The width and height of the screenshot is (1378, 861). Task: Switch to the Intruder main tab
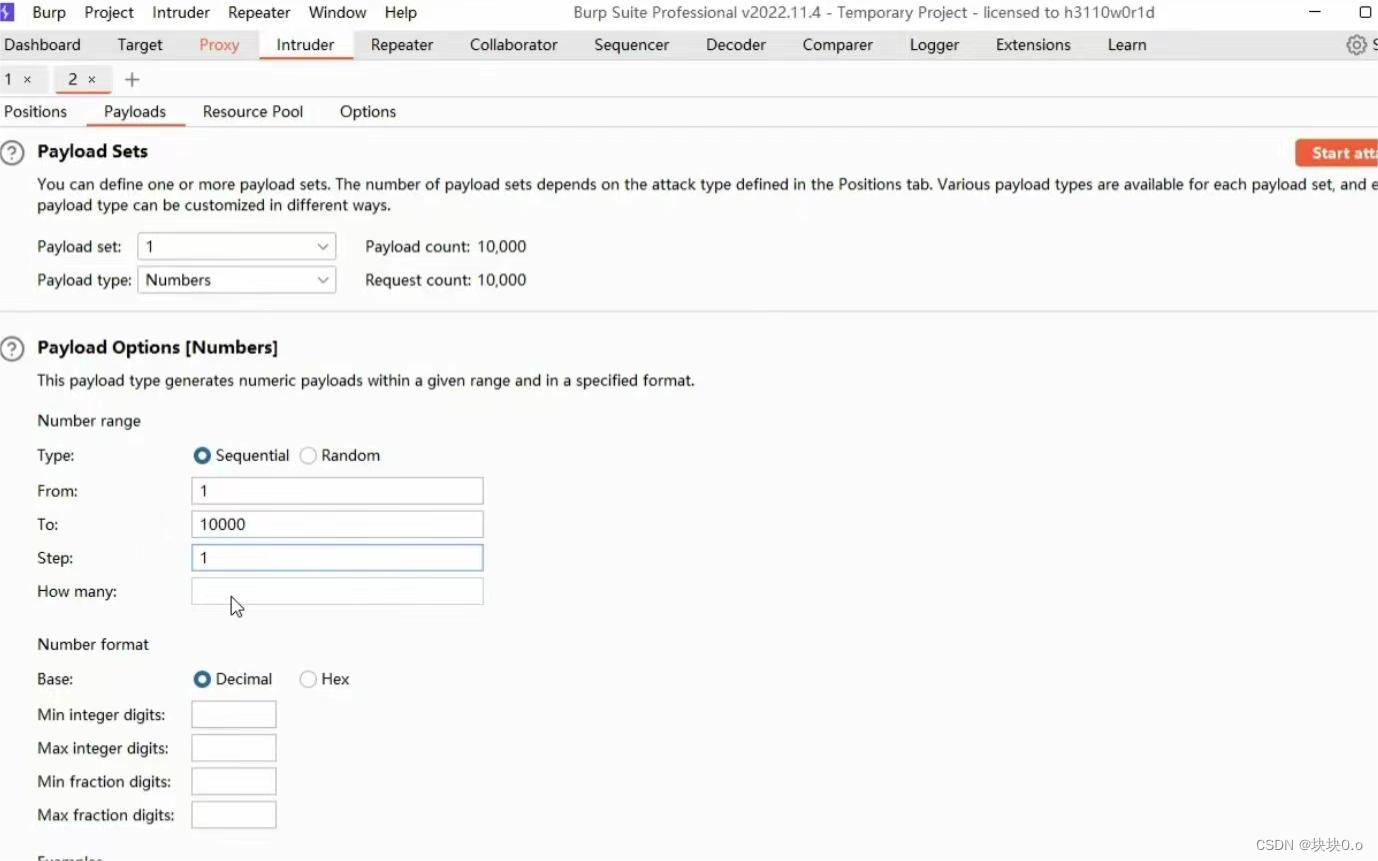305,45
